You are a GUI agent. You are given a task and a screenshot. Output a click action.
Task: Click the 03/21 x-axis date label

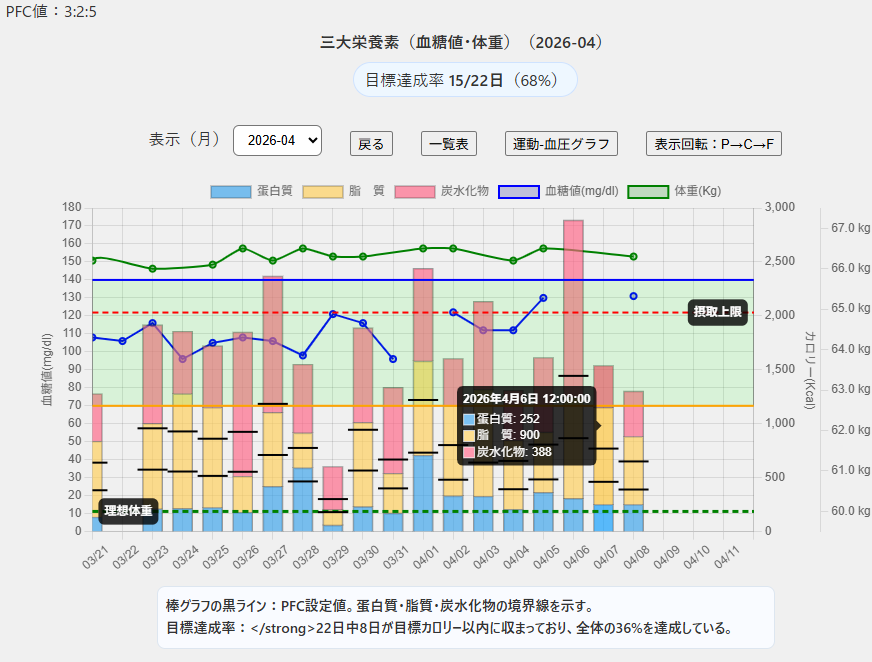click(x=94, y=553)
